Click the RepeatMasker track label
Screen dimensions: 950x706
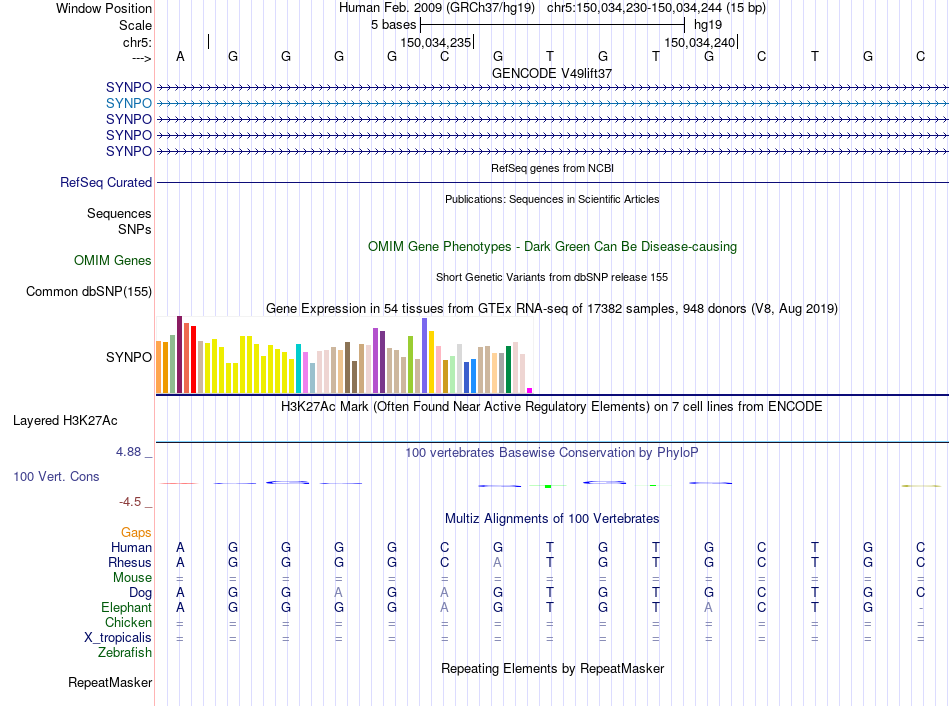pos(110,682)
